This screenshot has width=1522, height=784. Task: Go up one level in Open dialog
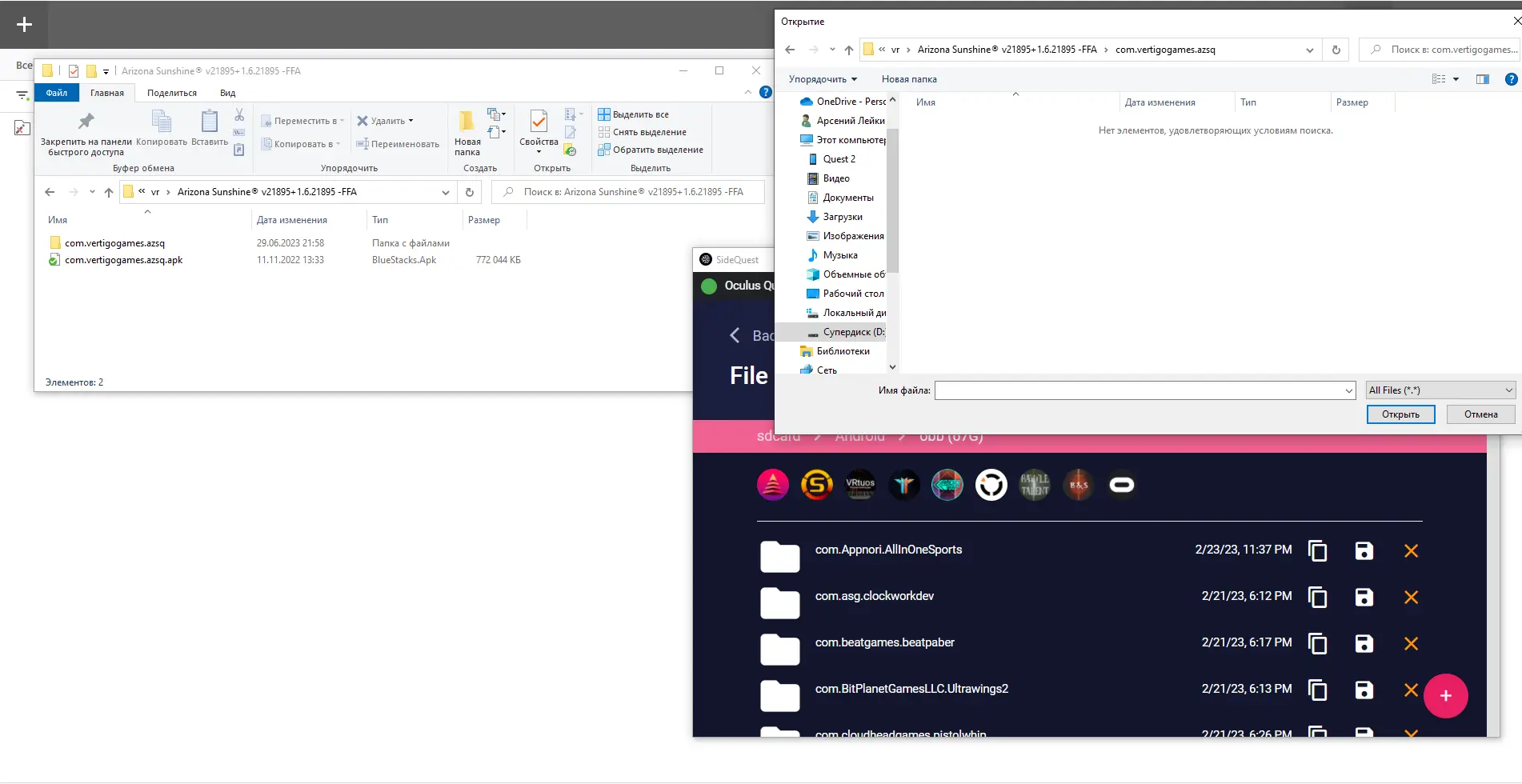(x=848, y=50)
